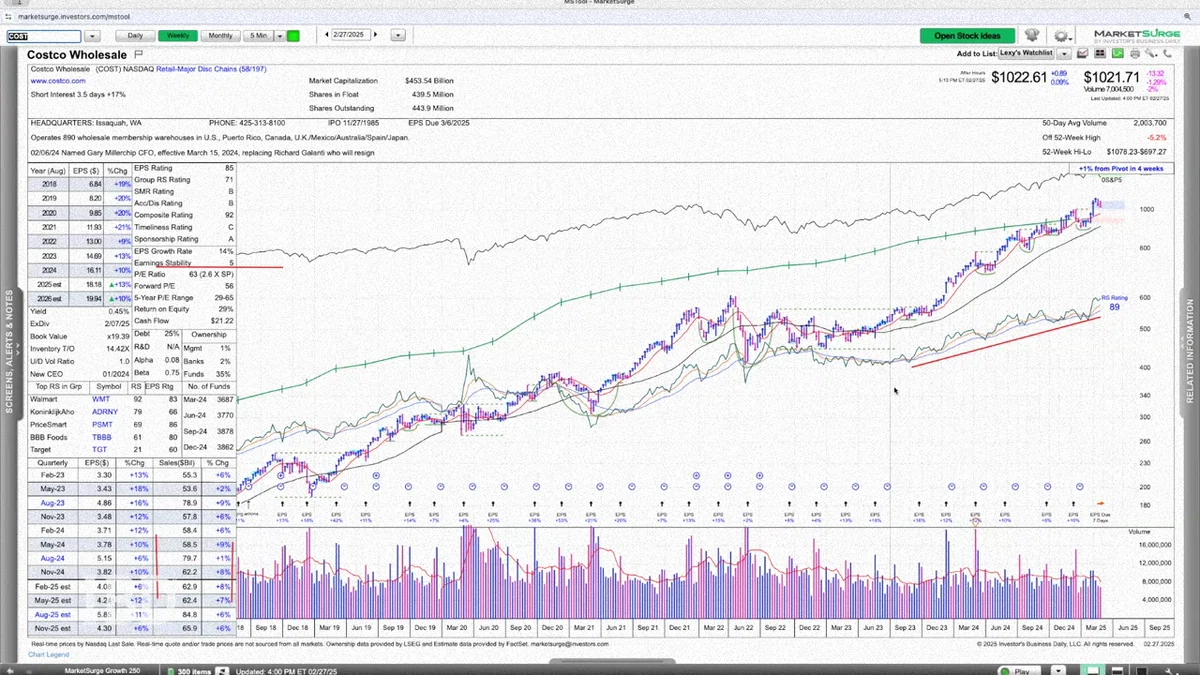The width and height of the screenshot is (1200, 675).
Task: Select the Weekly chart timeframe
Action: click(178, 36)
